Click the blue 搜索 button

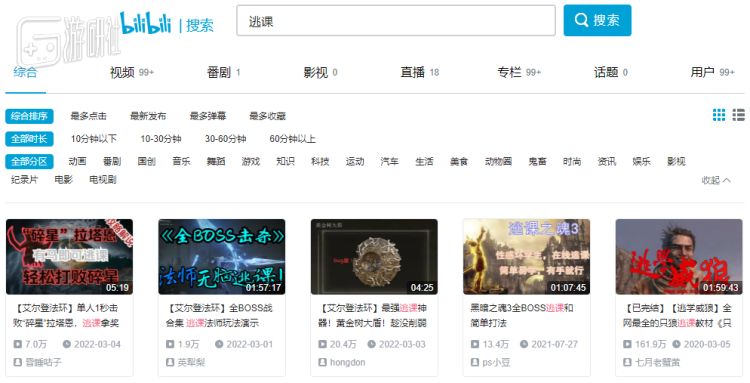point(597,21)
